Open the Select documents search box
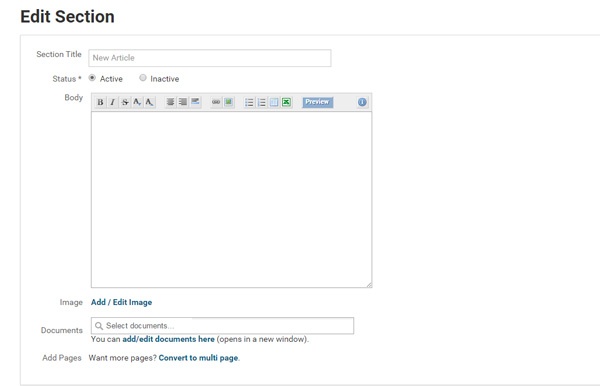600x386 pixels. [222, 326]
